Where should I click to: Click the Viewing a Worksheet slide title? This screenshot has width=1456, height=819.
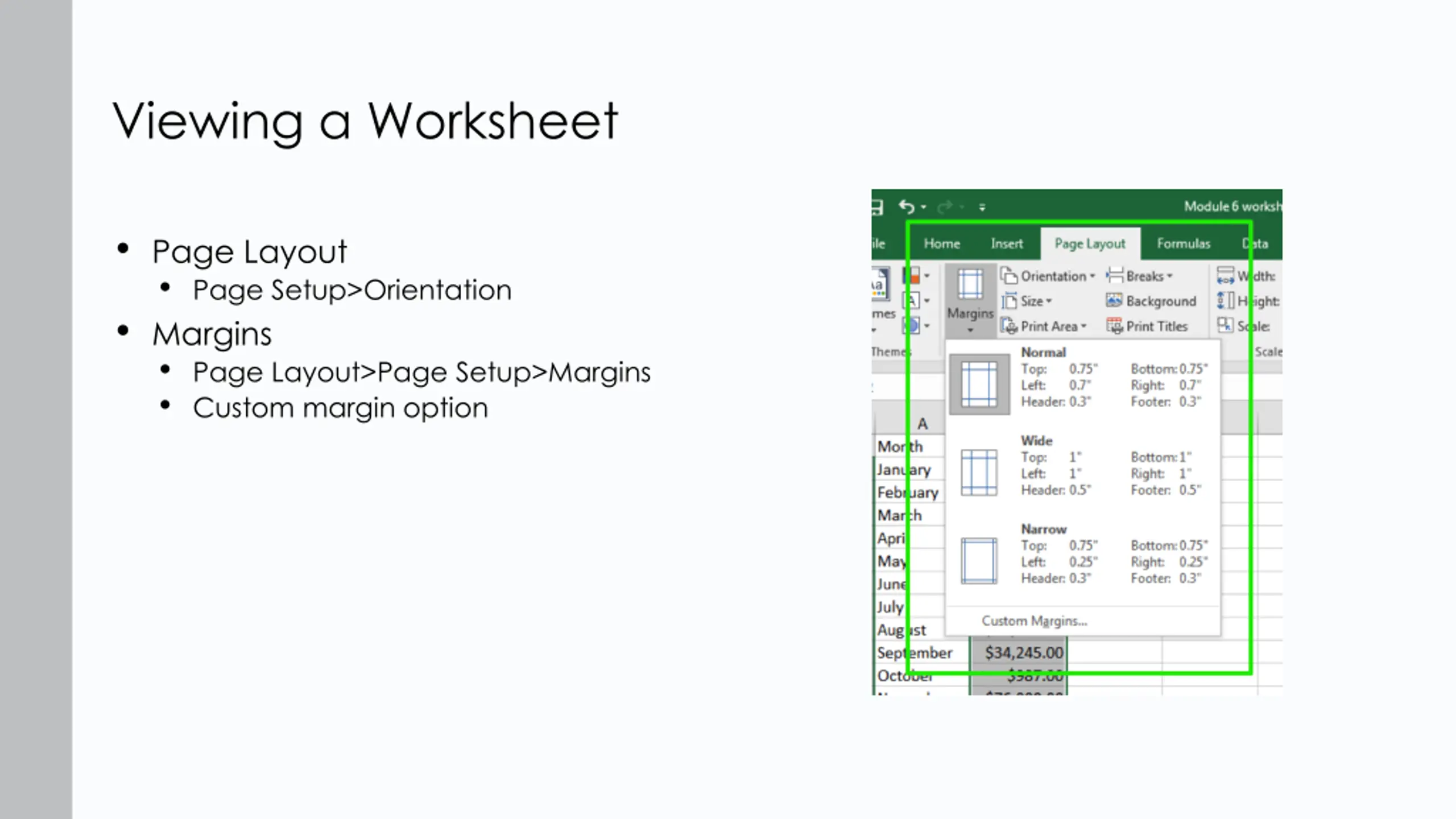coord(365,122)
